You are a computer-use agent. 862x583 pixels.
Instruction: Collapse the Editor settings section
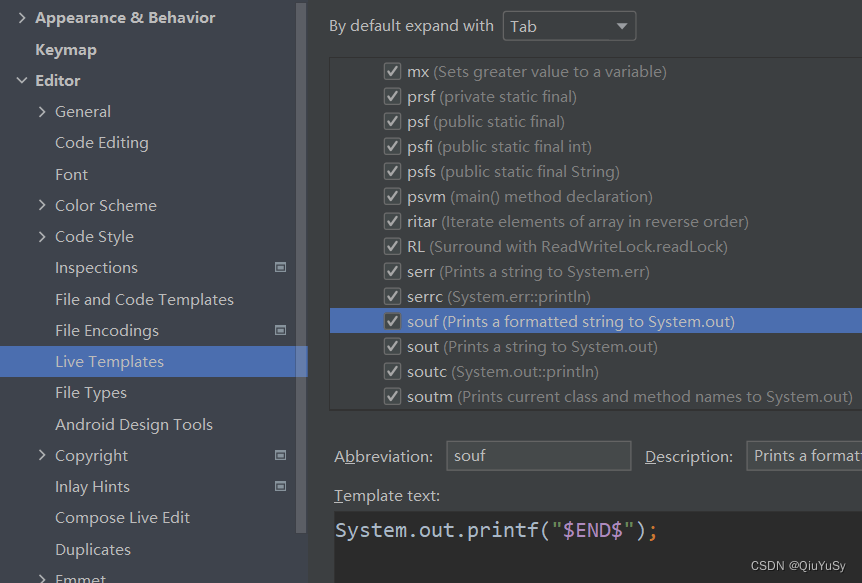pyautogui.click(x=22, y=81)
